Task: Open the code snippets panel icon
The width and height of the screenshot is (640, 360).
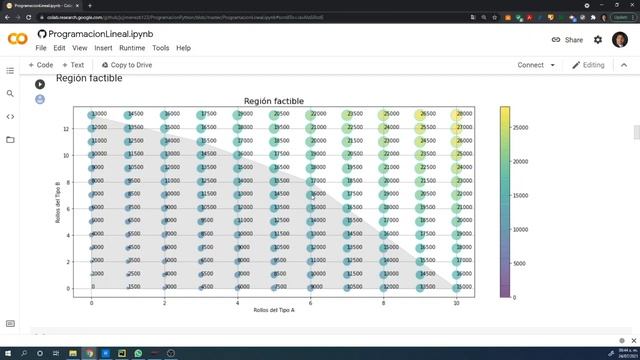Action: tap(10, 117)
